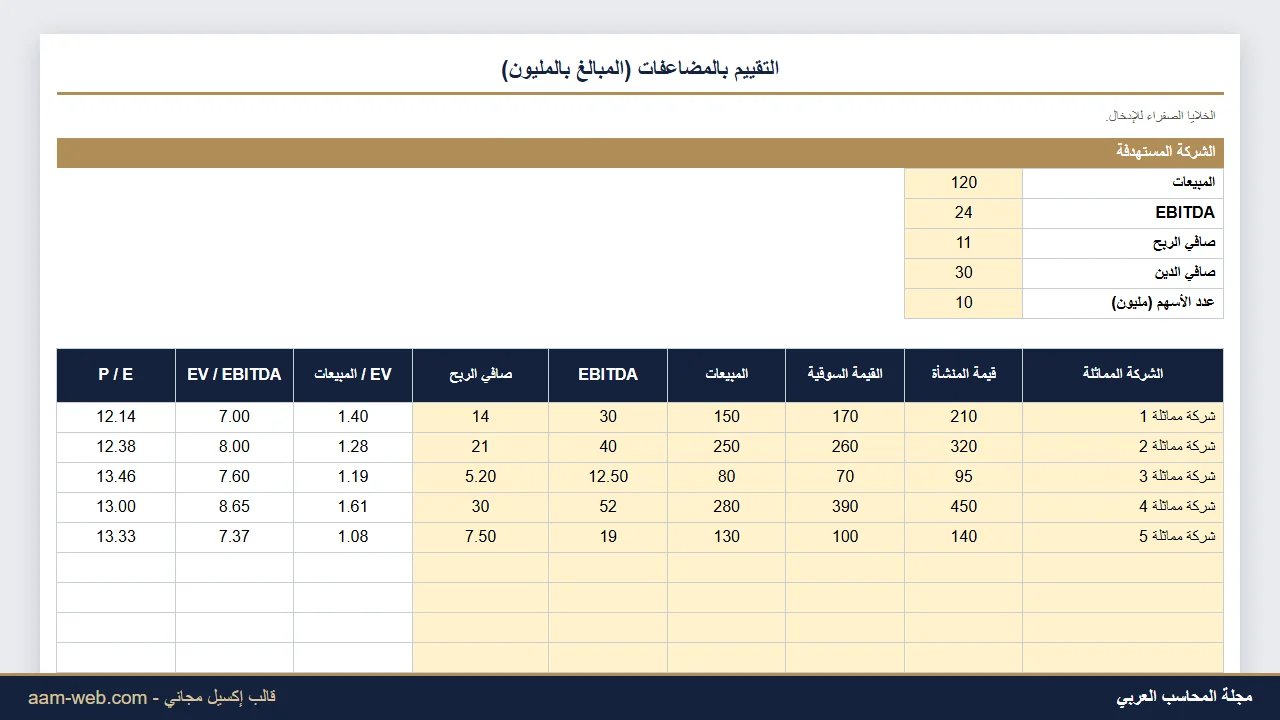This screenshot has height=720, width=1280.
Task: Click the EV/EBITDA value 8.65
Action: (234, 507)
